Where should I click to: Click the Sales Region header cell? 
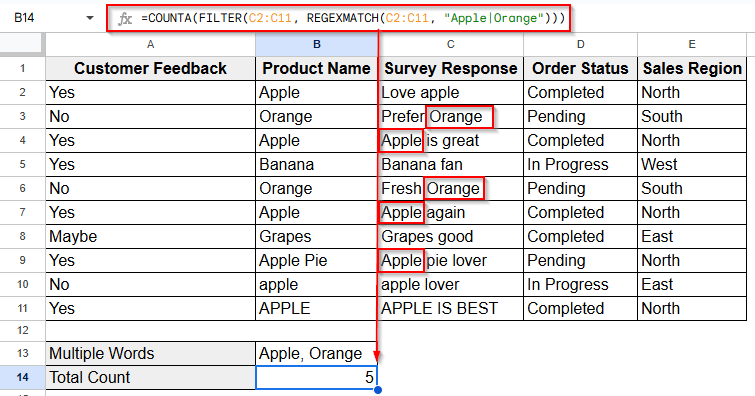pyautogui.click(x=692, y=68)
